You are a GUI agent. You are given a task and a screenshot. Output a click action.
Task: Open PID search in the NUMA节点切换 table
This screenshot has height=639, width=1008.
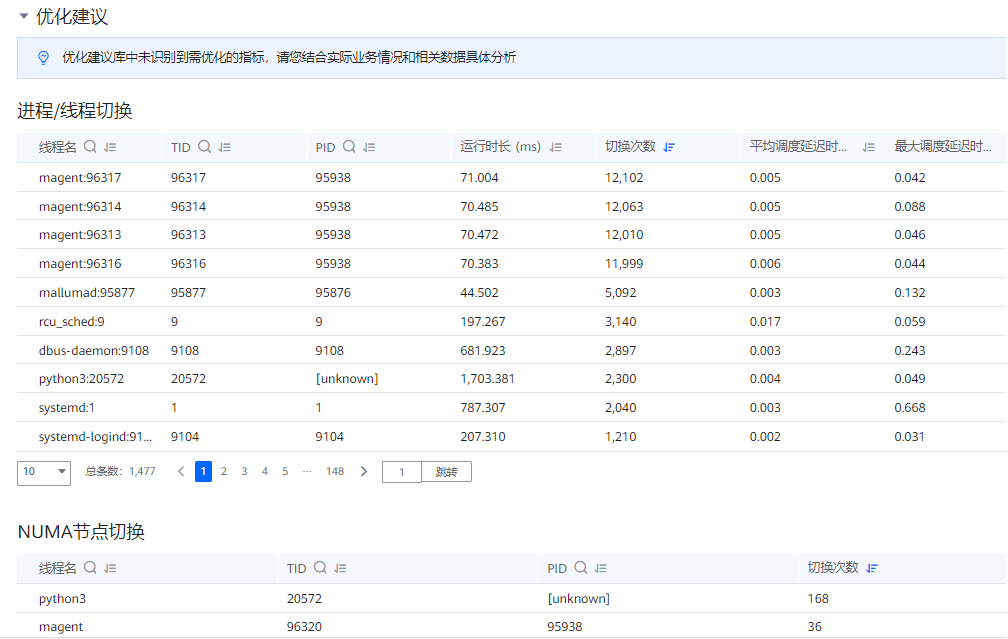click(580, 568)
